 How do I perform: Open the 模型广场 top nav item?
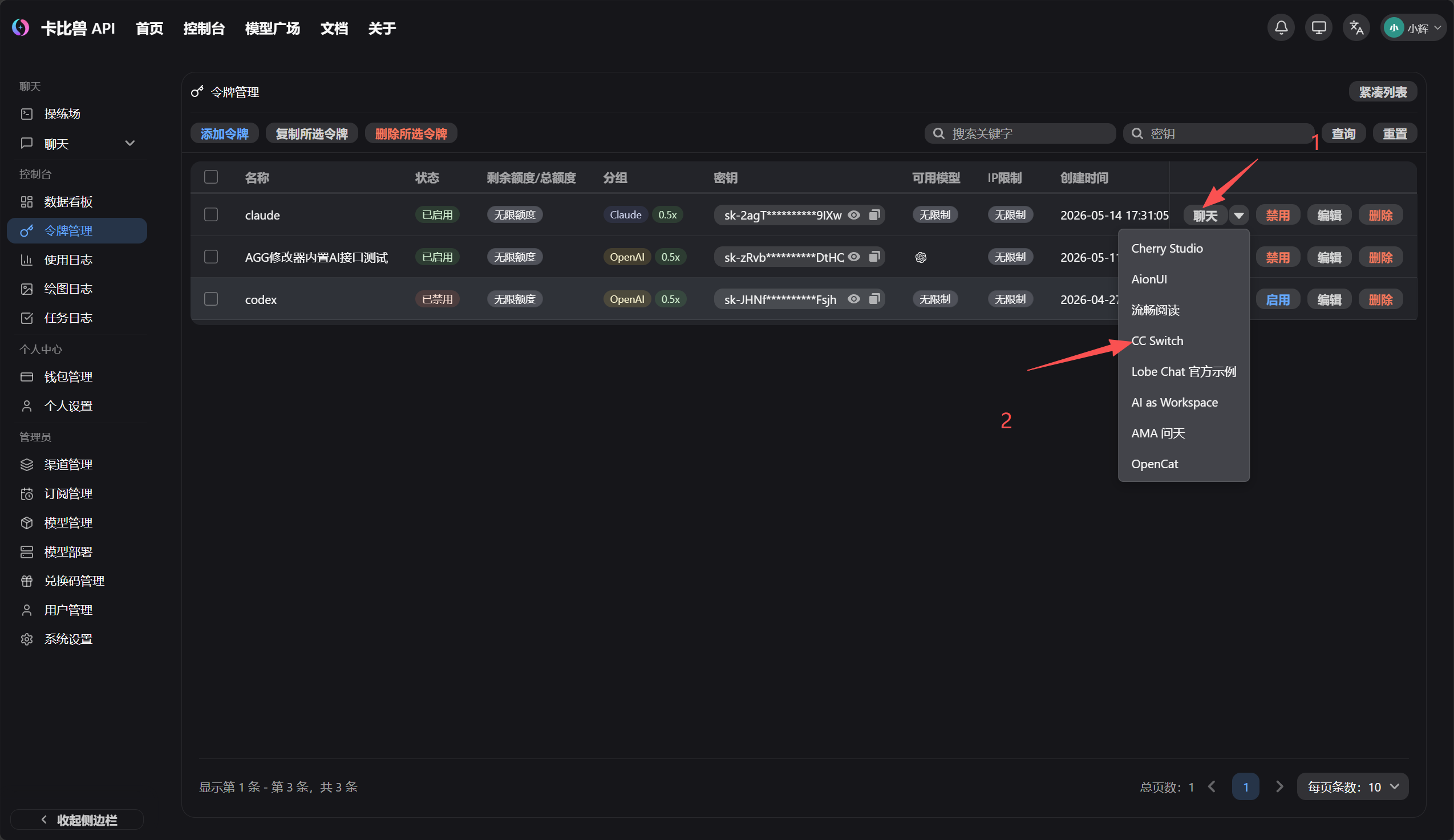click(x=272, y=29)
